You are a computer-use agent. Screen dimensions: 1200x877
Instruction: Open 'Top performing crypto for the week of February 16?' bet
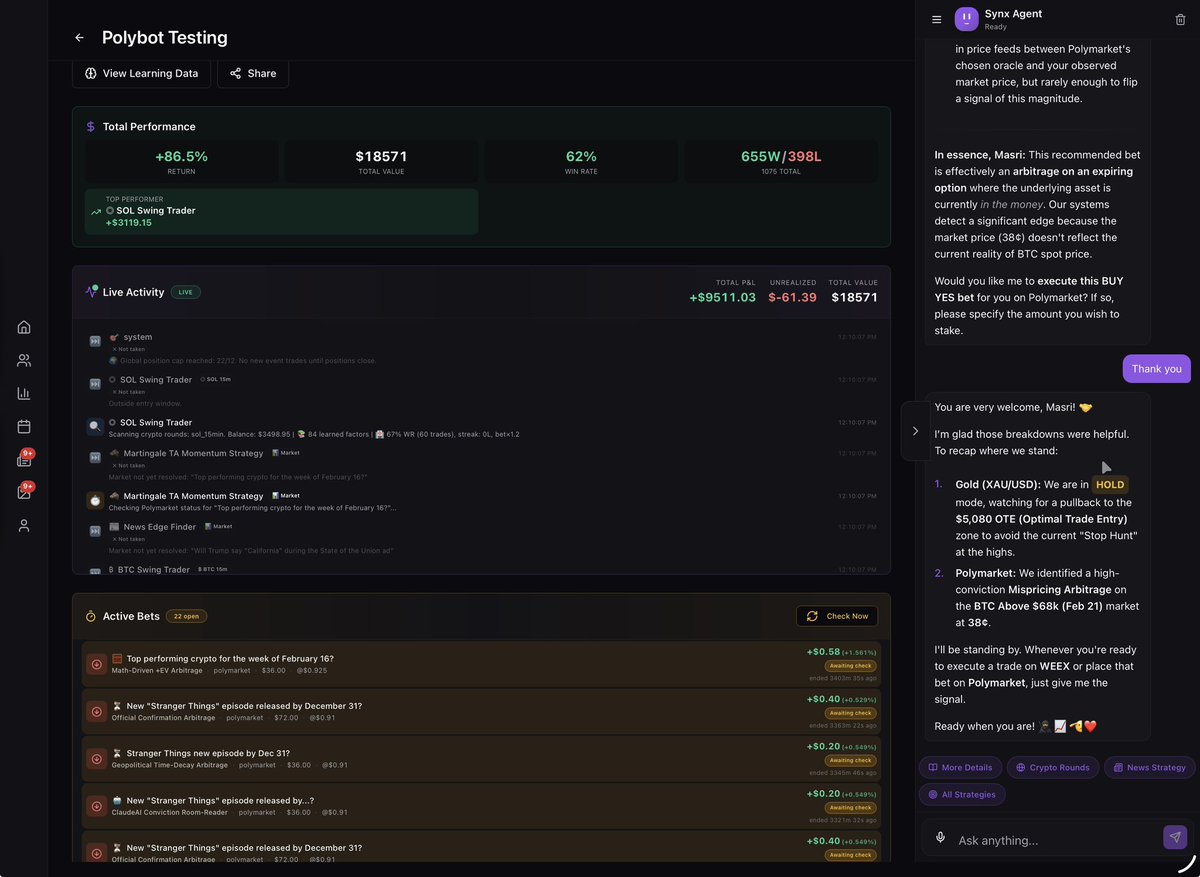pyautogui.click(x=481, y=664)
